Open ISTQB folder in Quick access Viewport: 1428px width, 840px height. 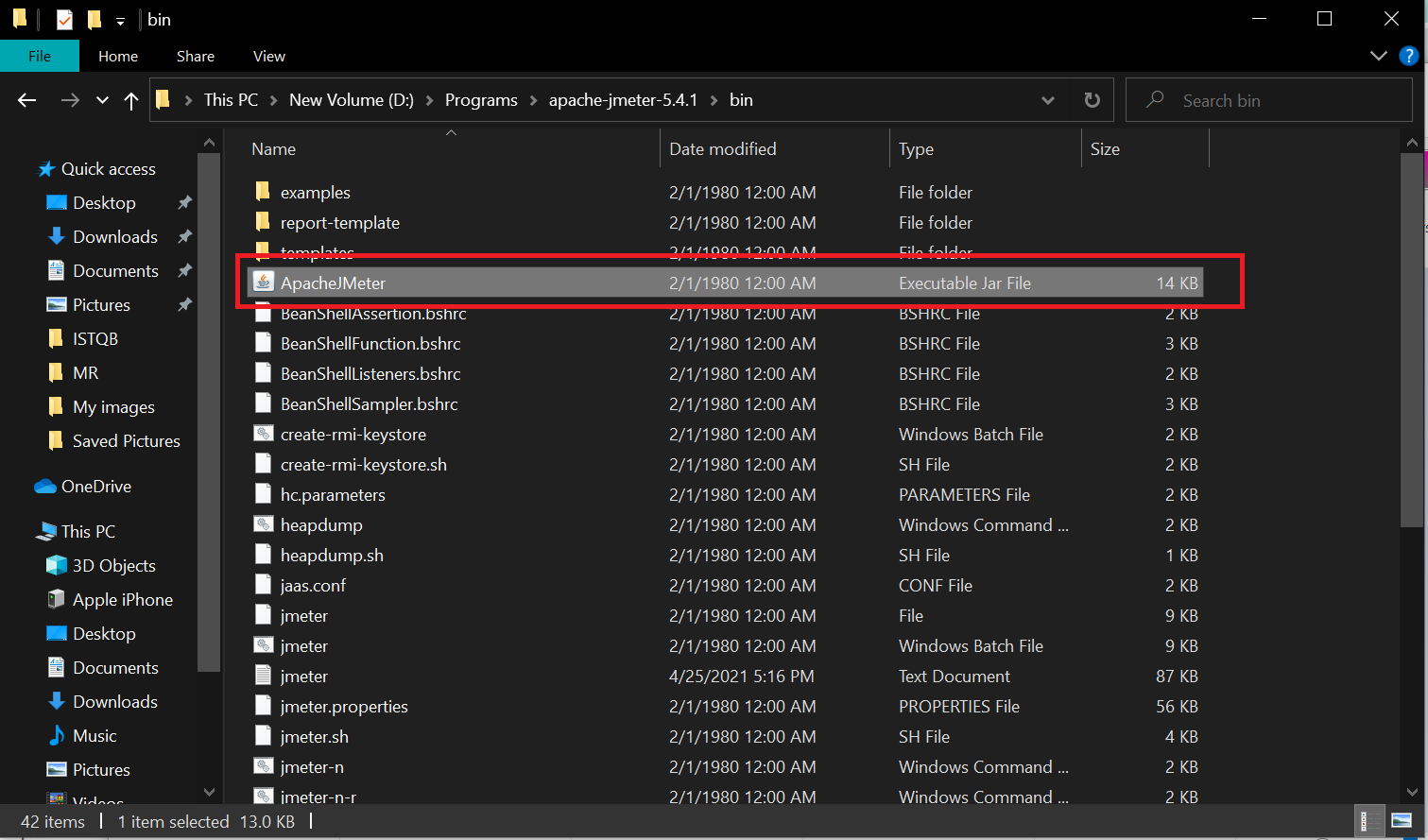click(x=95, y=339)
